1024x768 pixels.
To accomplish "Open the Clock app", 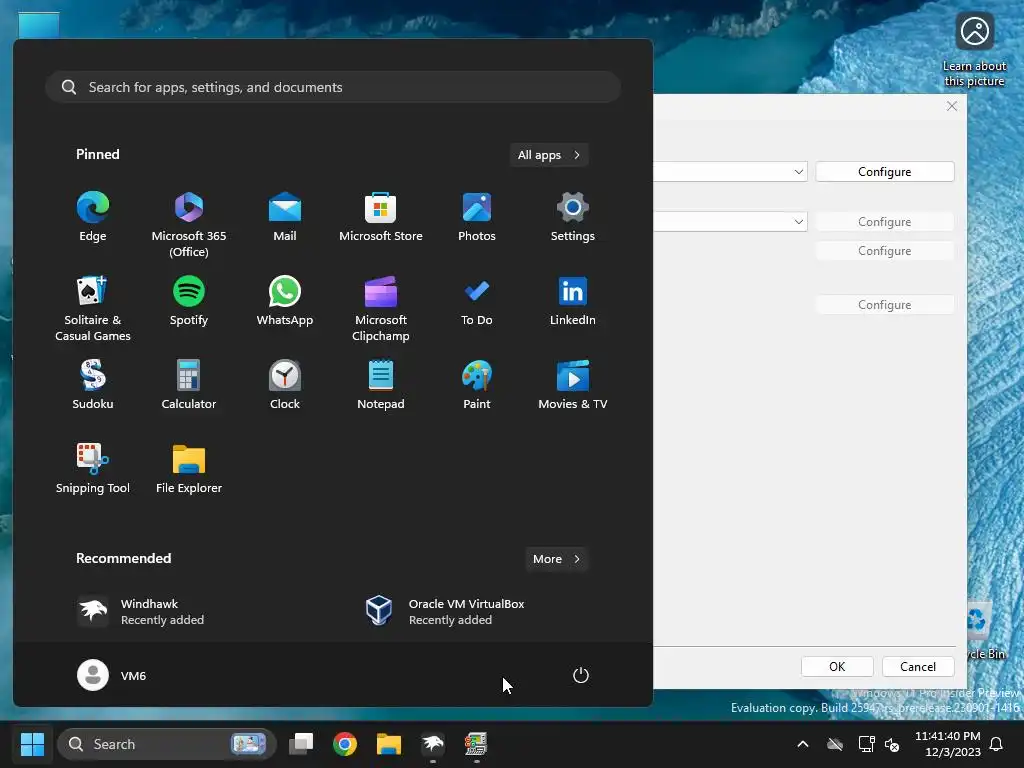I will click(285, 385).
